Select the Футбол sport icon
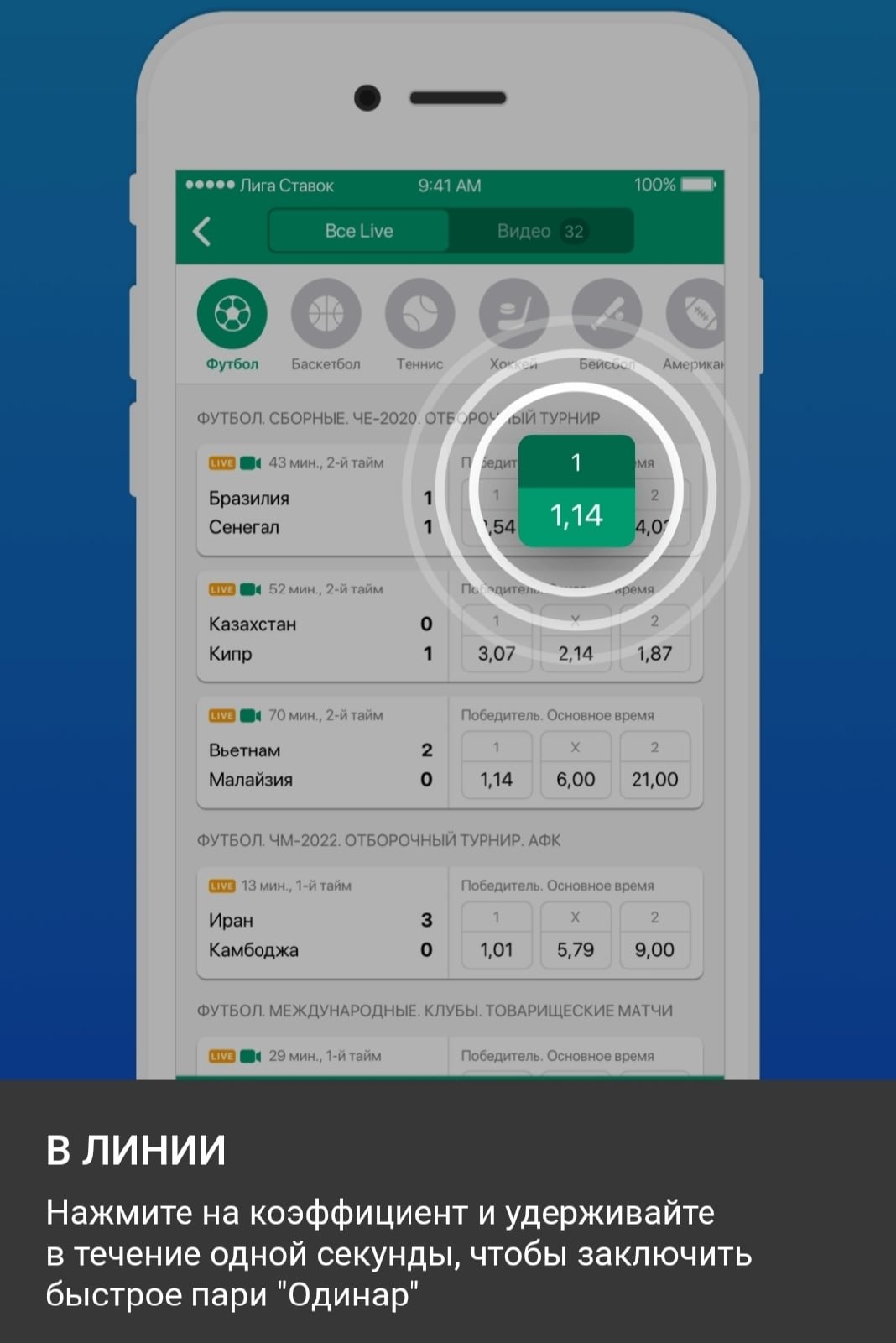This screenshot has width=896, height=1343. [232, 313]
